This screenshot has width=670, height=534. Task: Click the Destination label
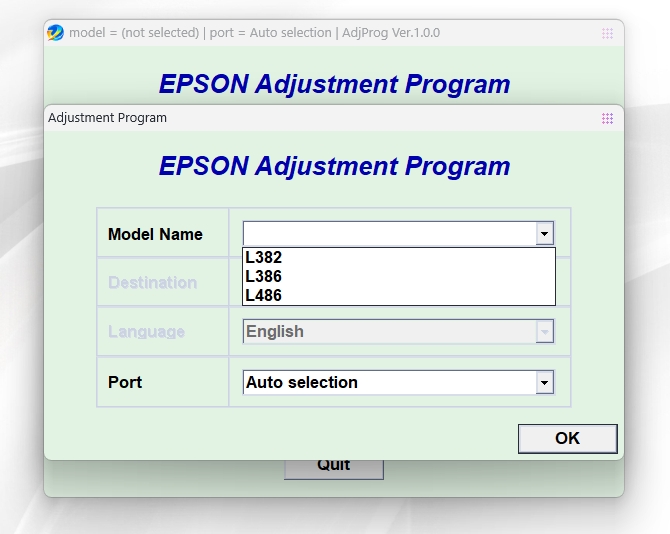click(153, 283)
